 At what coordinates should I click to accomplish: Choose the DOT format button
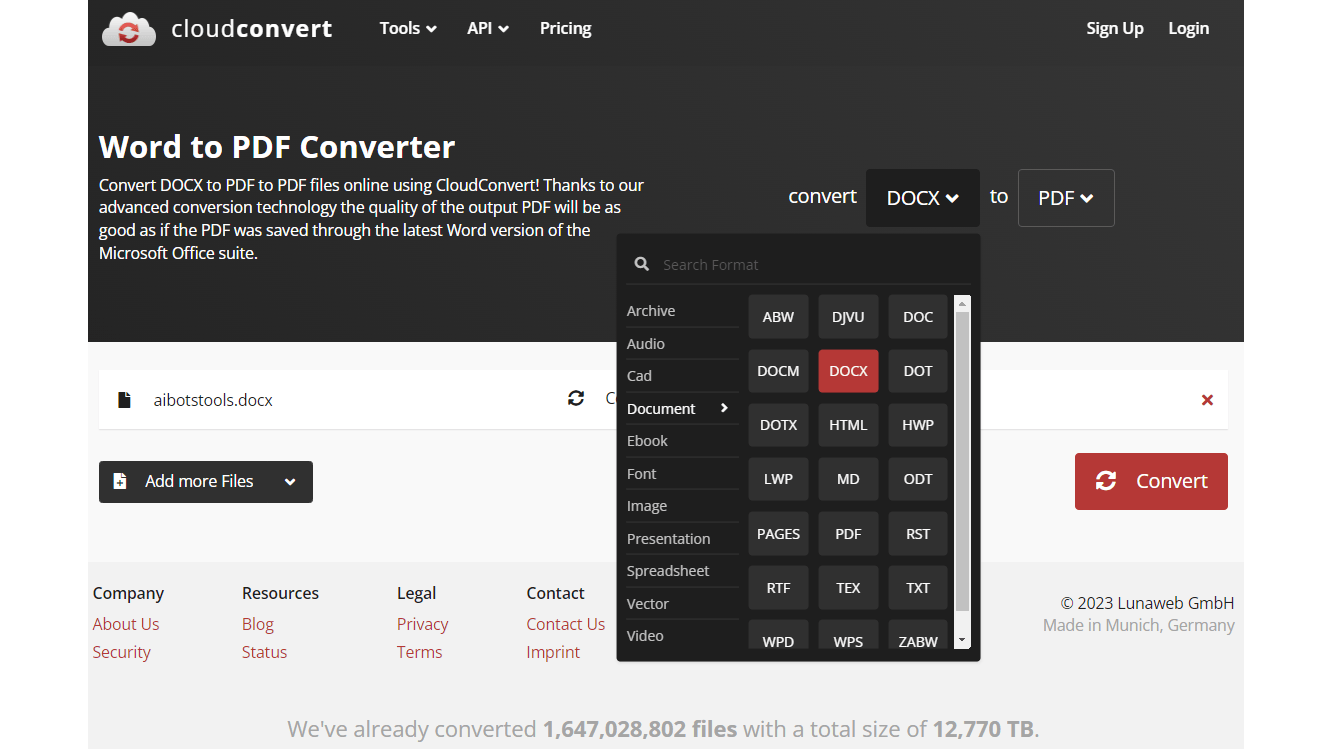918,371
